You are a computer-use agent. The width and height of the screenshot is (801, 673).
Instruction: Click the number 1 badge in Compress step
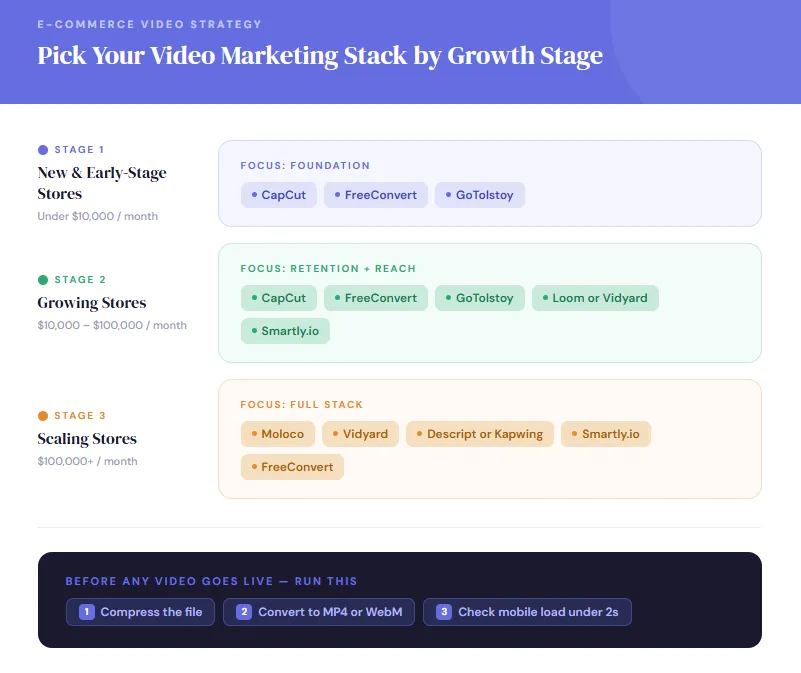coord(87,612)
